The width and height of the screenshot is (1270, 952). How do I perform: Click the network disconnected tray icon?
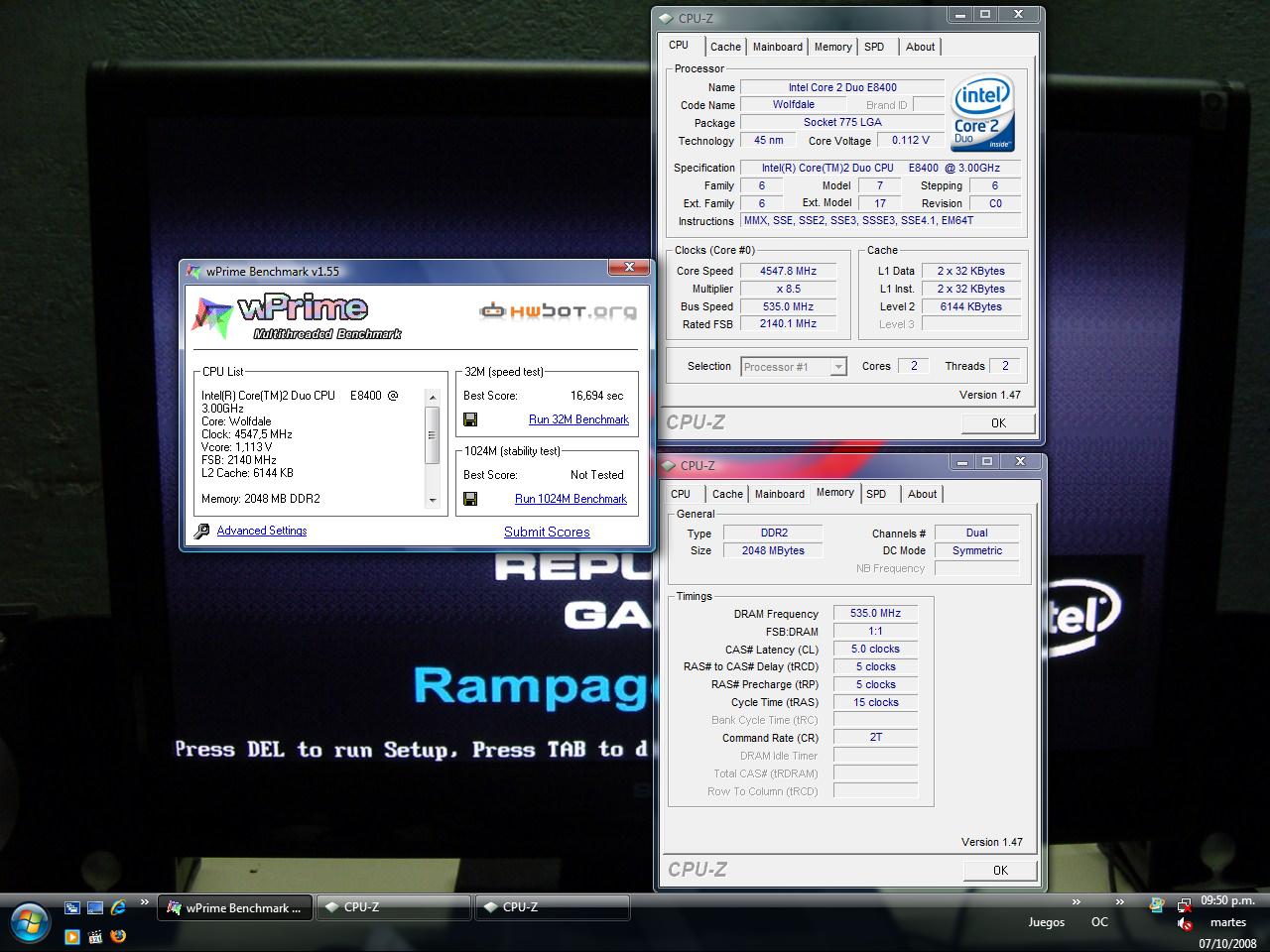coord(1184,904)
